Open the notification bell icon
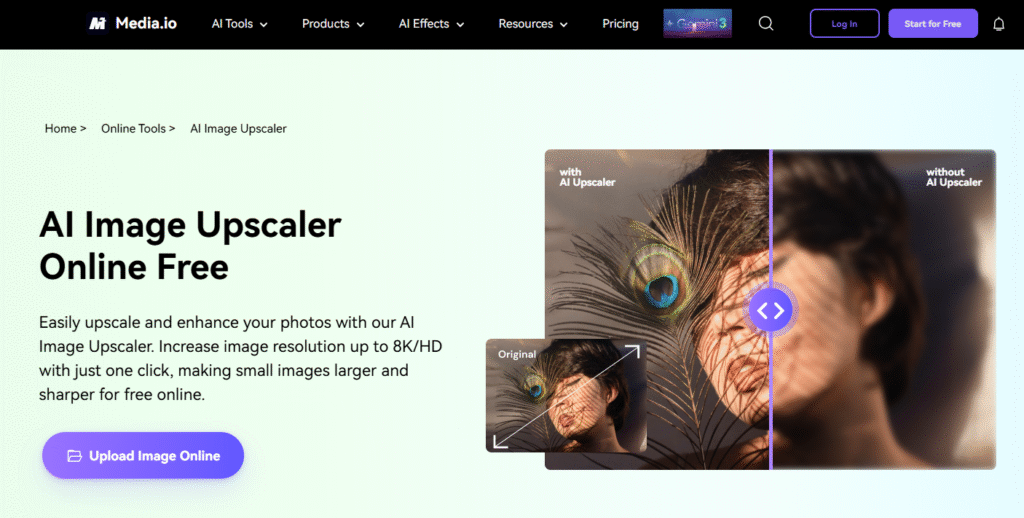 click(x=999, y=24)
